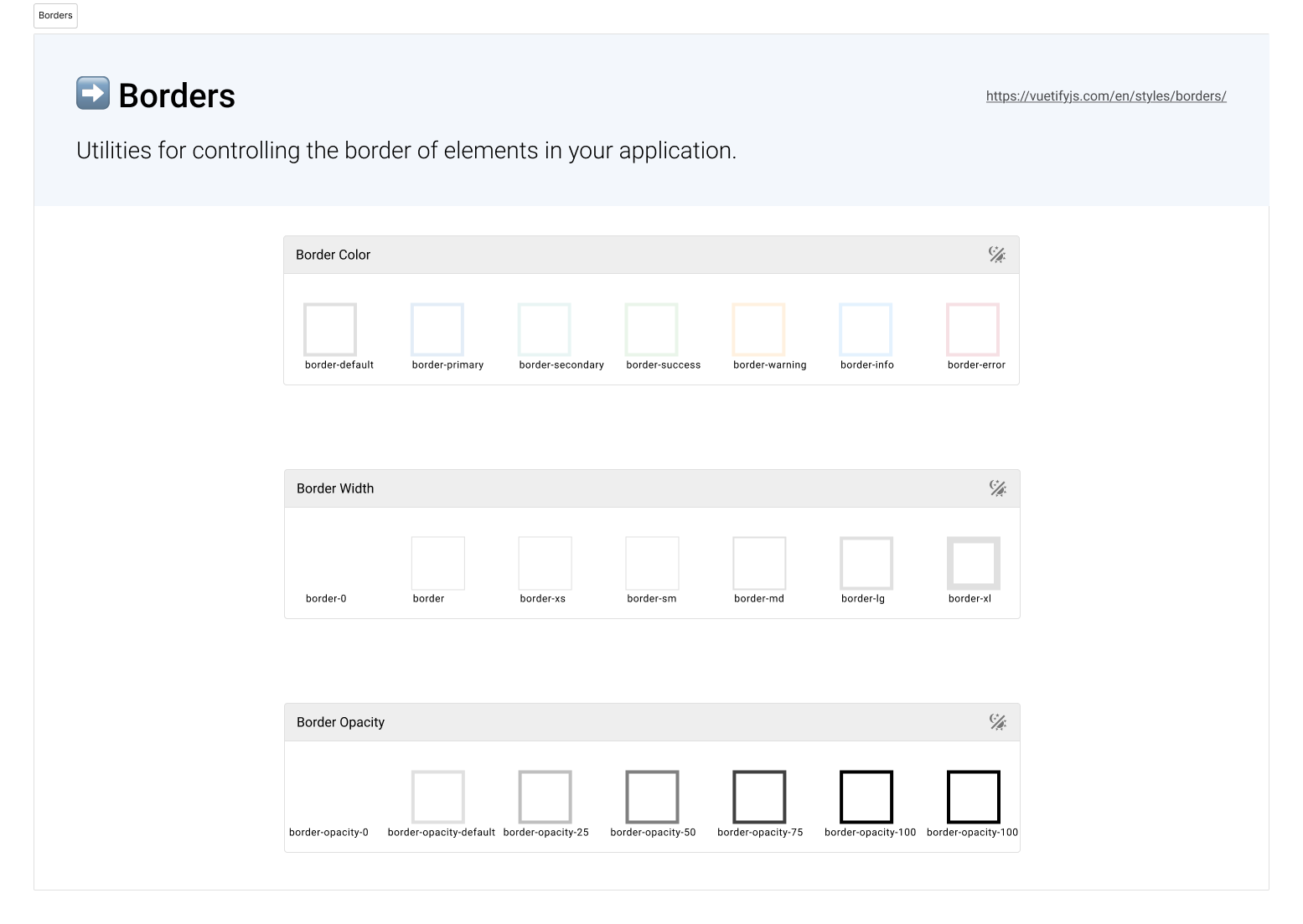The width and height of the screenshot is (1303, 924).
Task: Select the Borders frame label tab
Action: pos(56,16)
